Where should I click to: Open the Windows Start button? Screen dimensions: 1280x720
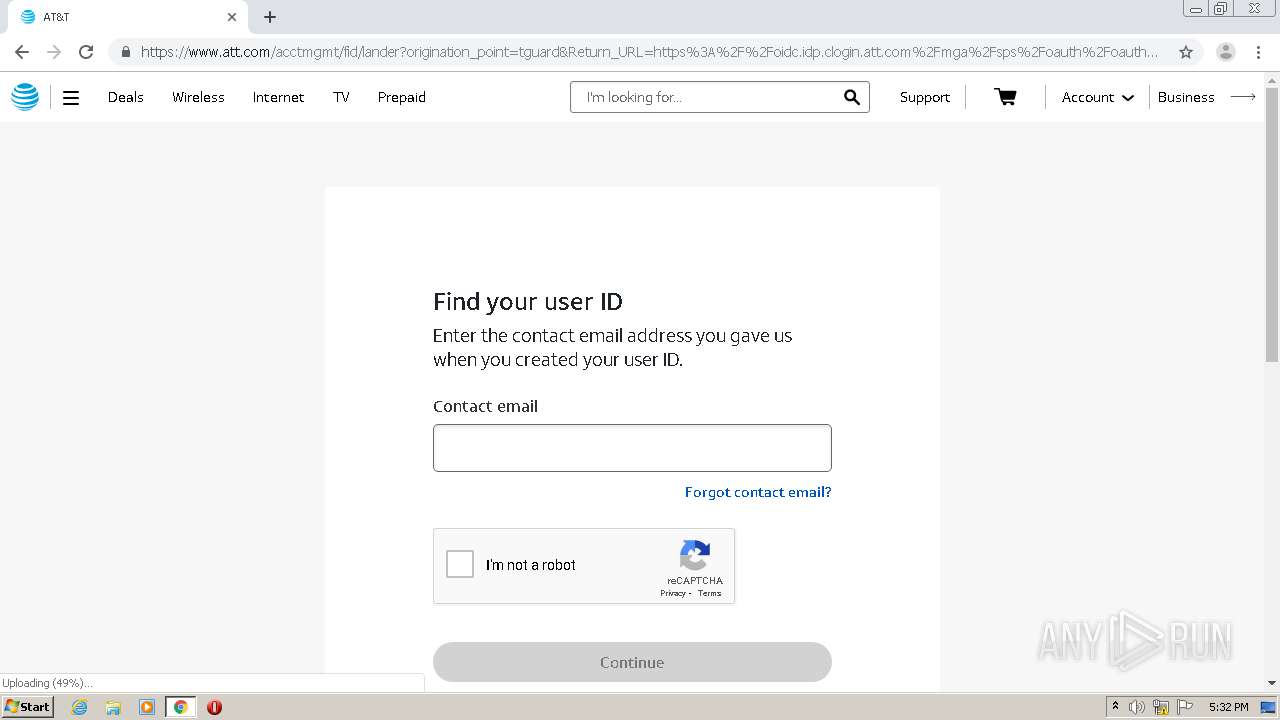click(27, 707)
